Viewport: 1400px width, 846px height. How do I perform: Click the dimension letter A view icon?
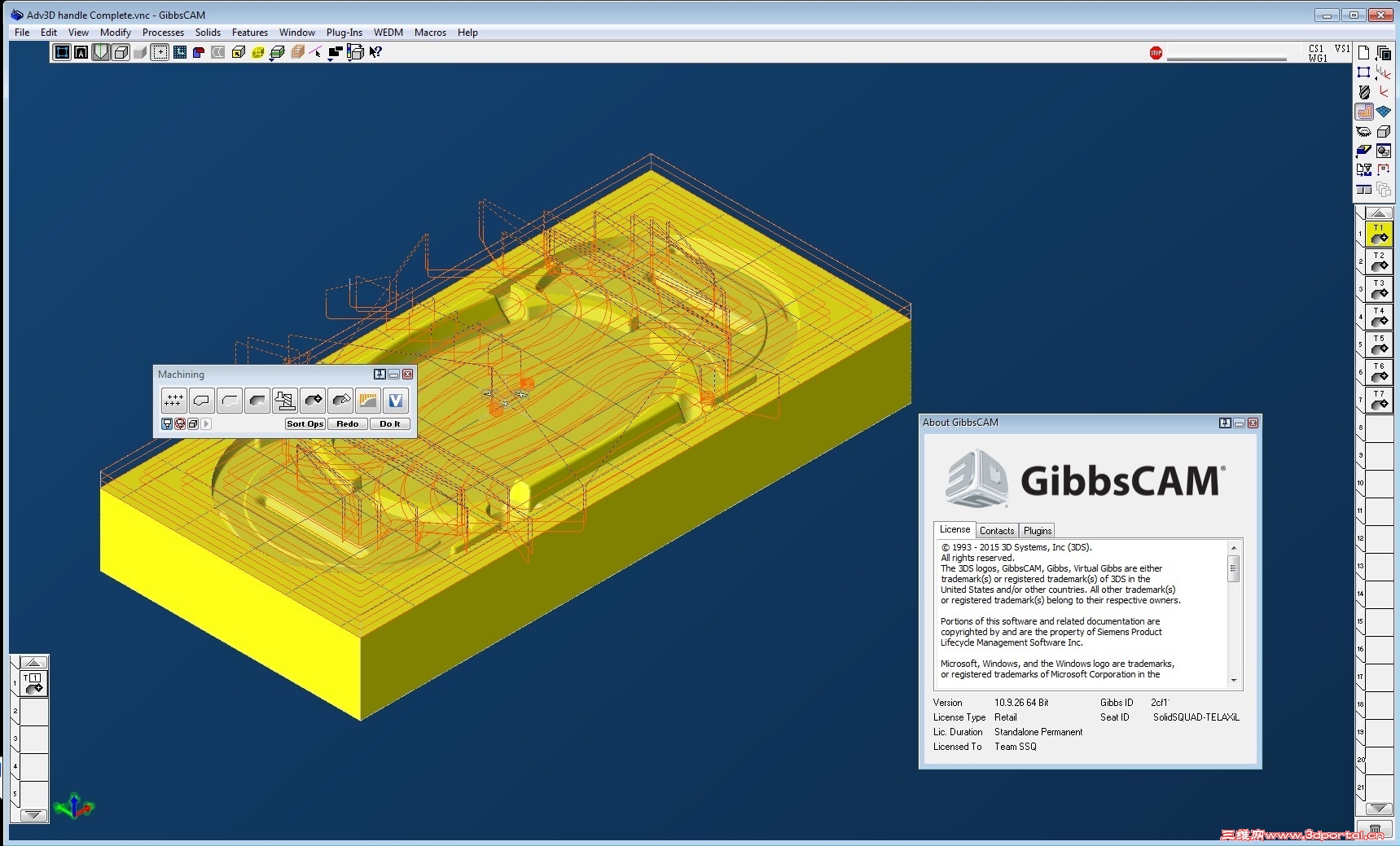(81, 52)
